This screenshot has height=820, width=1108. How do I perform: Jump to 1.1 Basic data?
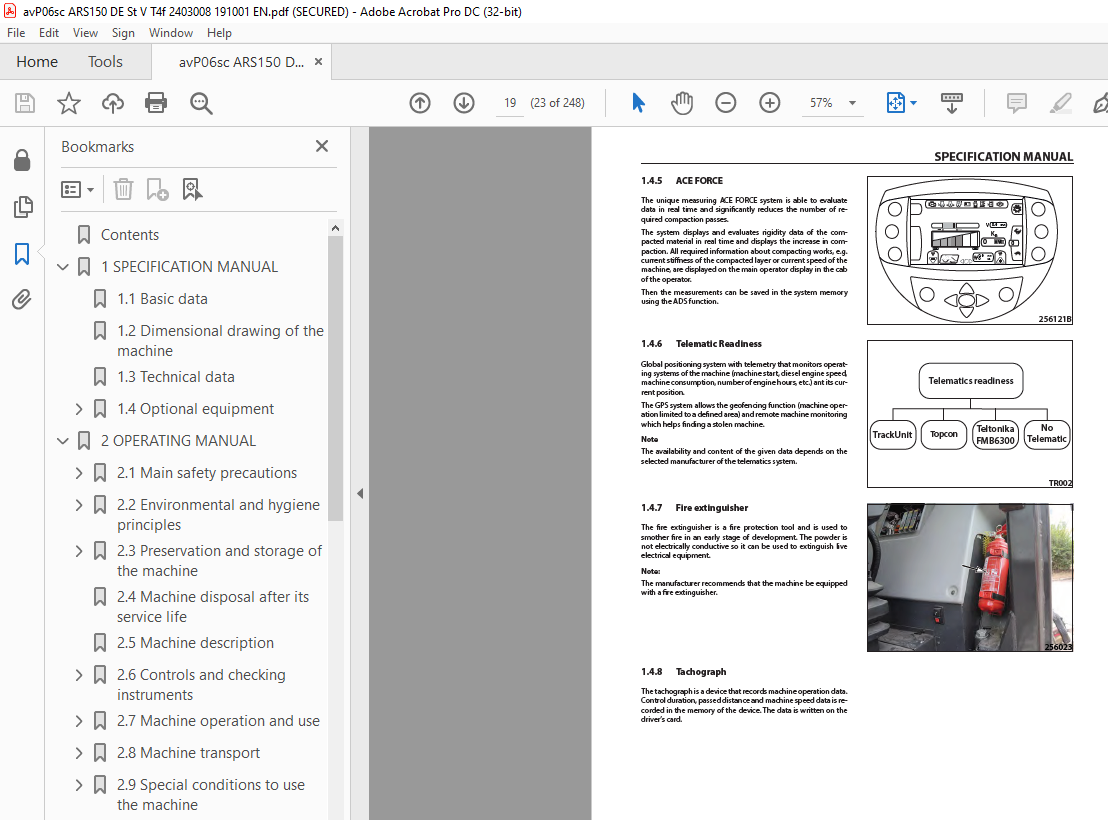162,299
